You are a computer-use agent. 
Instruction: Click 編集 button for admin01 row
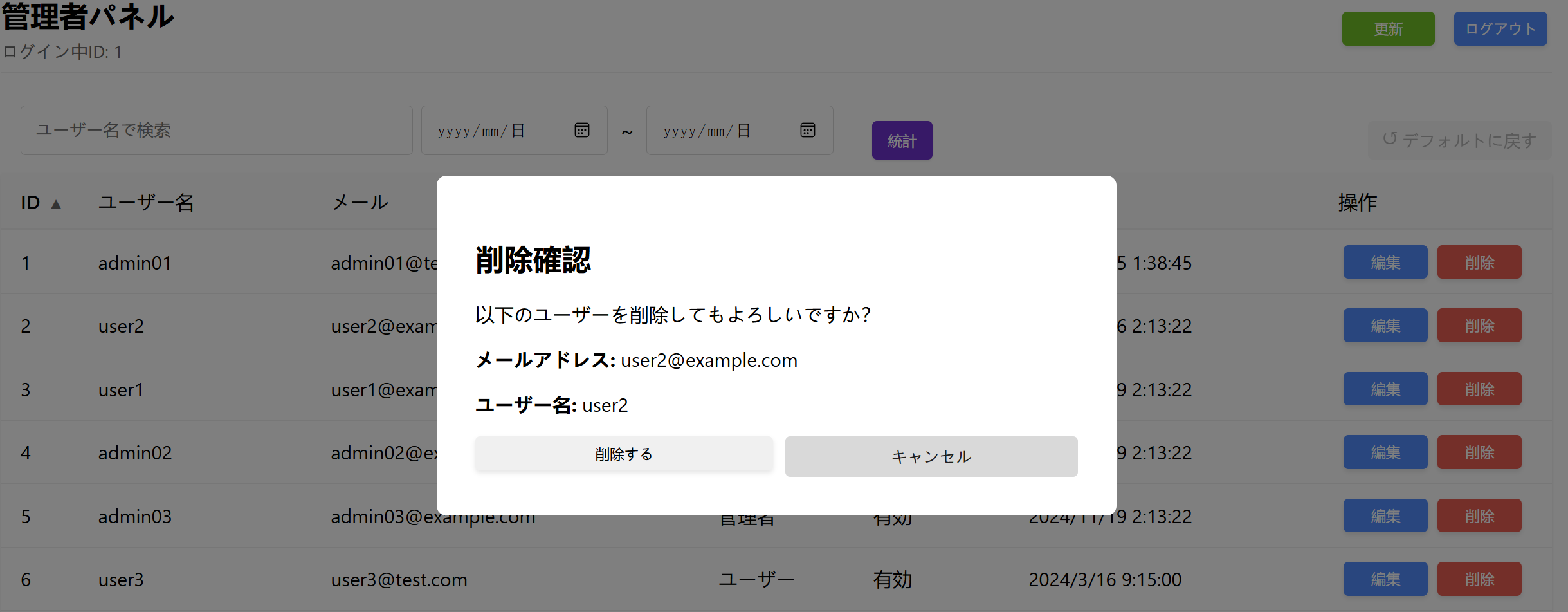pyautogui.click(x=1385, y=262)
